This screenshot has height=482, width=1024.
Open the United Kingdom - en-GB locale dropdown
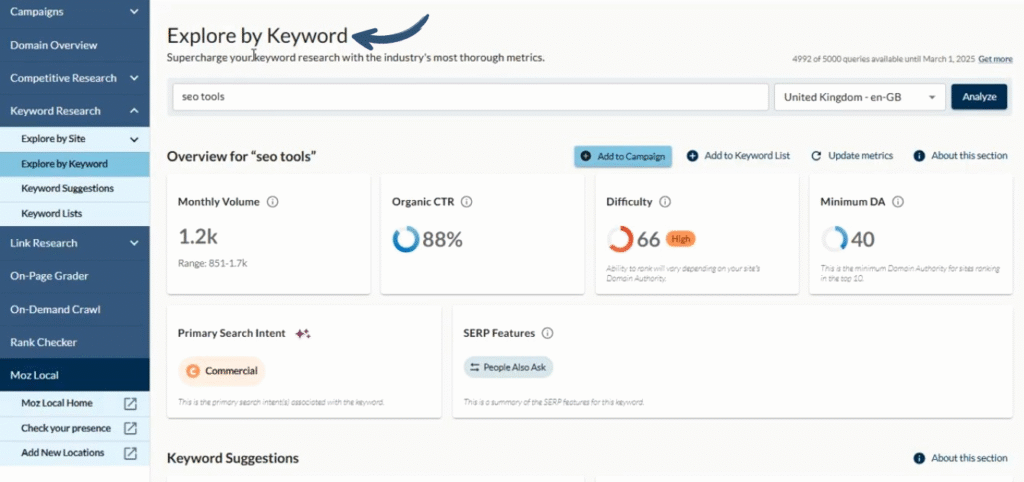[x=859, y=97]
